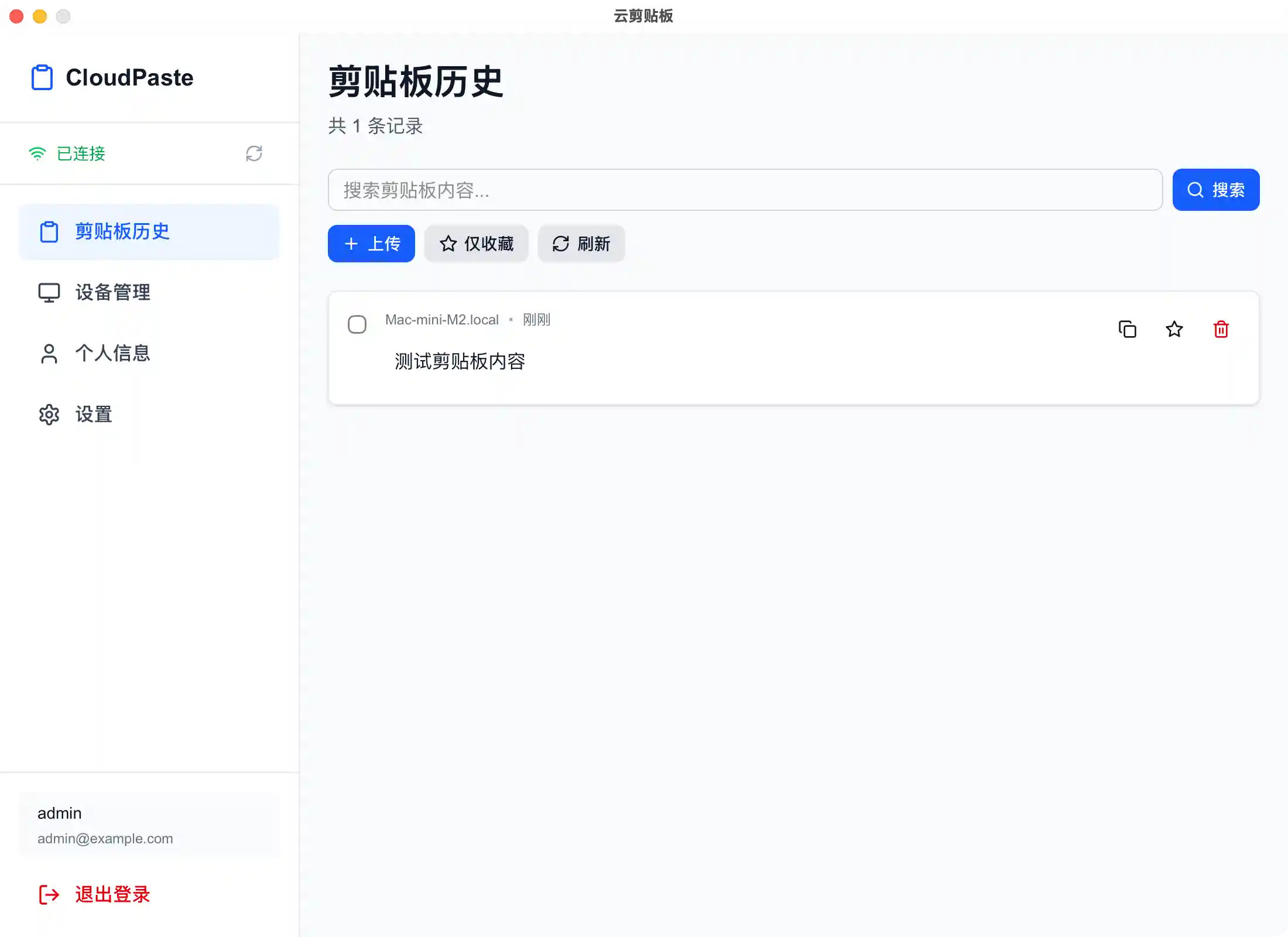Screen dimensions: 1288x937
Task: Open 个人信息 from the sidebar
Action: 112,354
